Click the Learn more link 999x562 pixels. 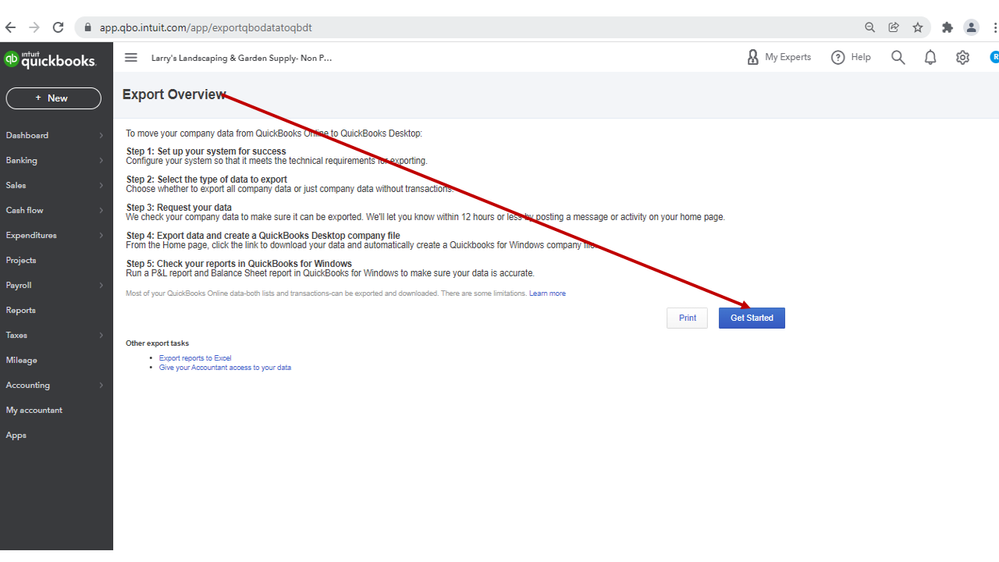(x=547, y=294)
